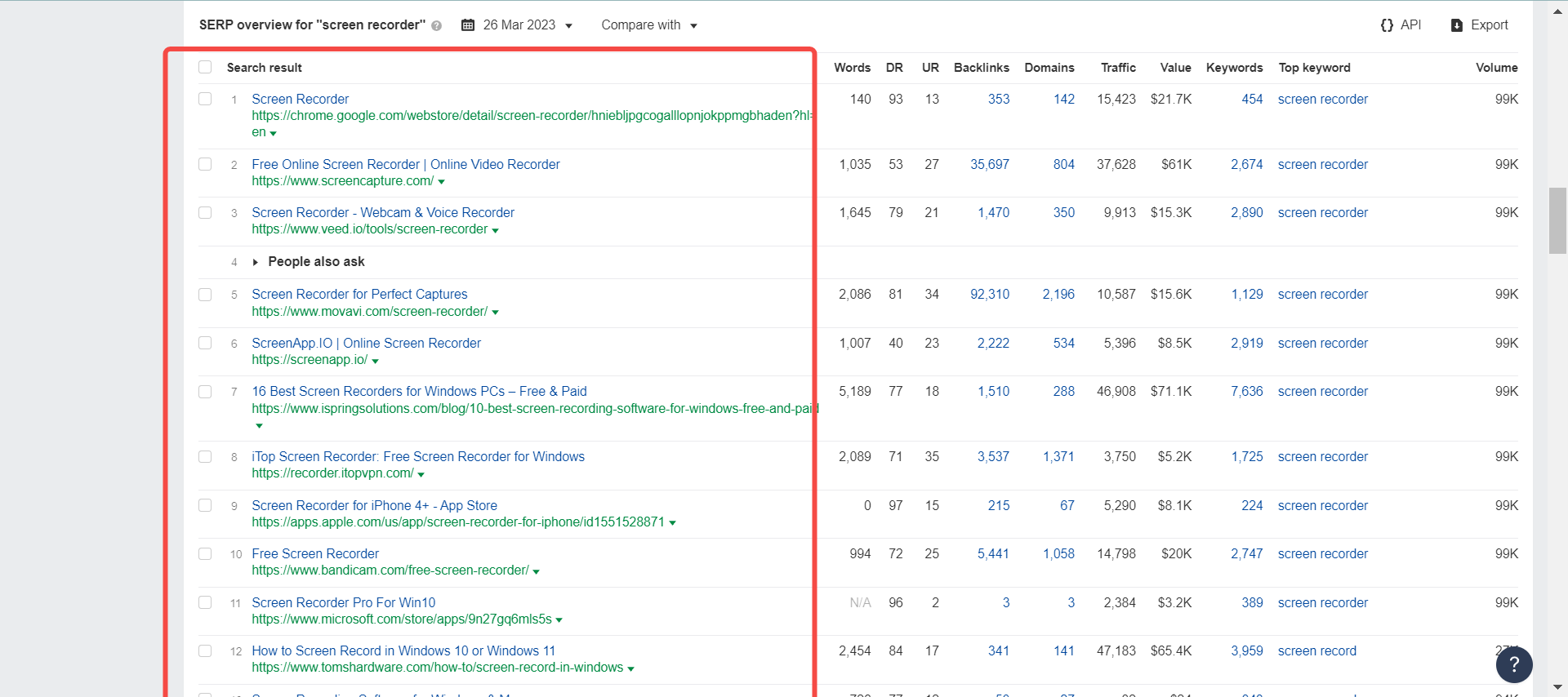Open the ScreenApp.IO Online Screen Recorder link
1568x697 pixels.
point(366,343)
